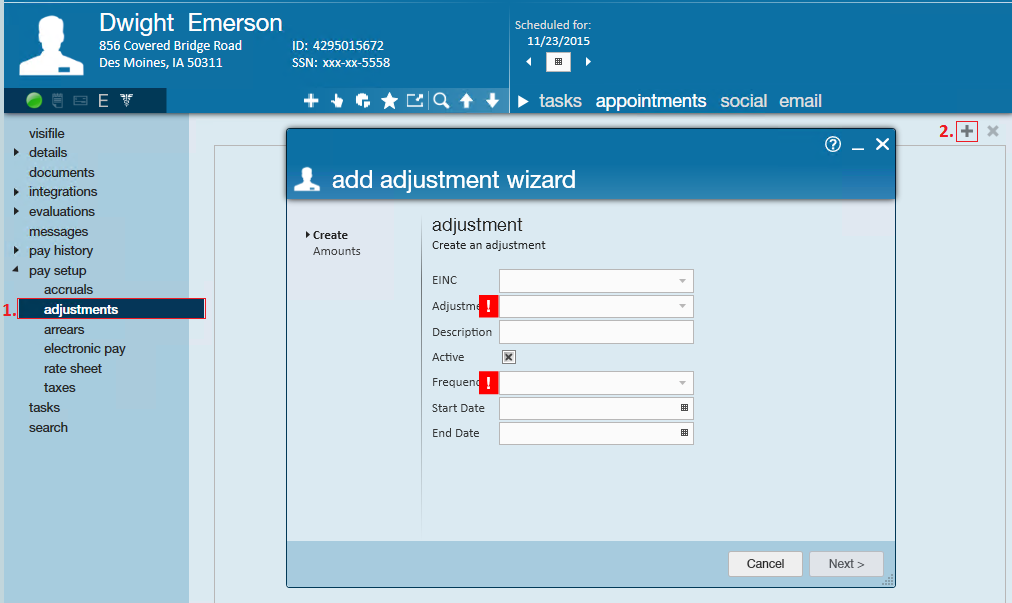Click the Description input field
The image size is (1012, 603).
point(596,332)
